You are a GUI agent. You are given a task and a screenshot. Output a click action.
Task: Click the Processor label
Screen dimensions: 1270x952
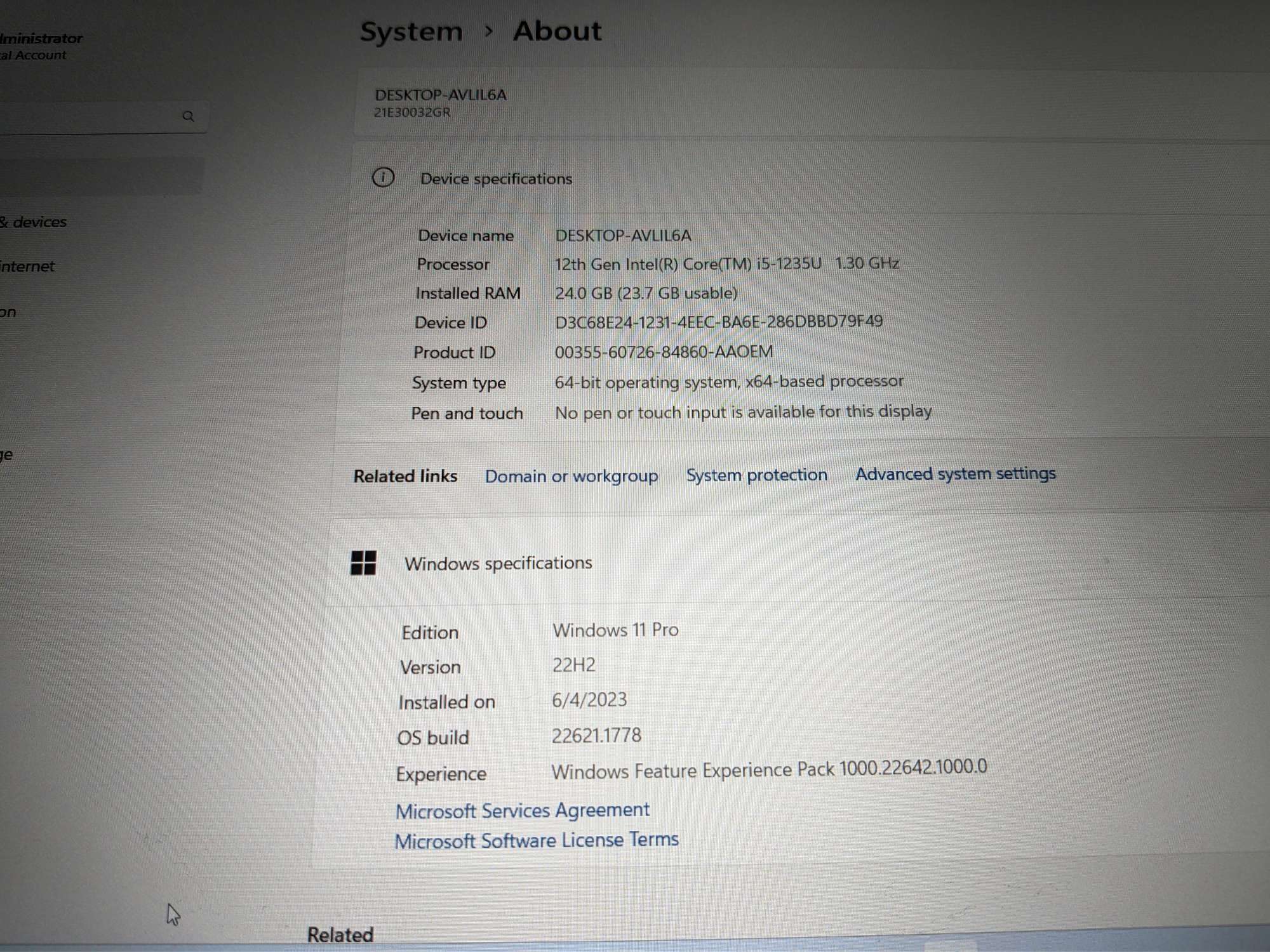[453, 264]
